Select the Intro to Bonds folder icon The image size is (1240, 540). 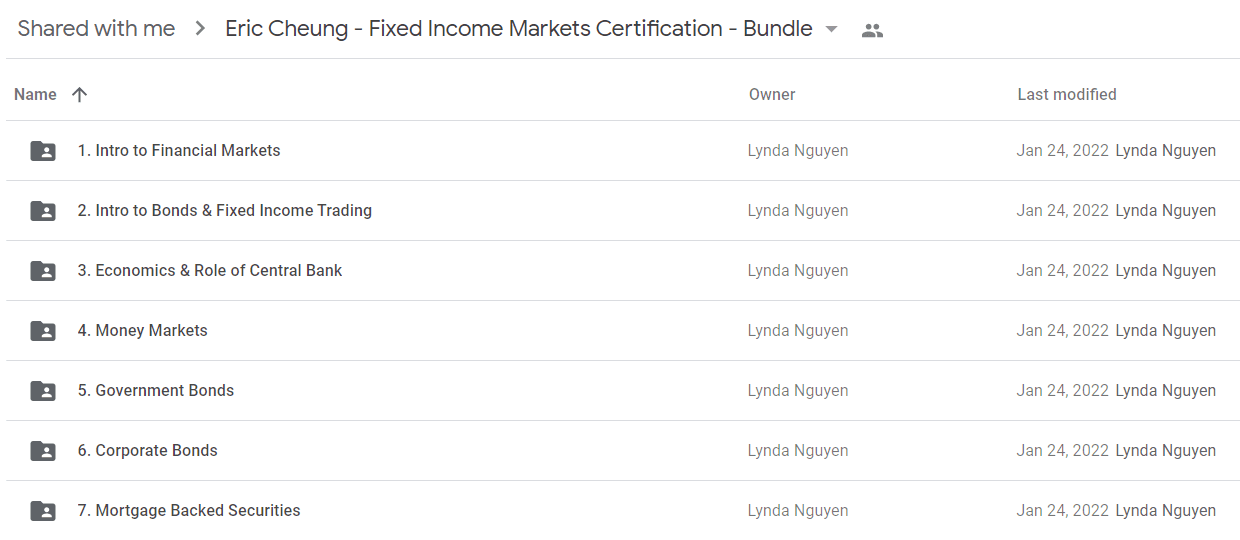43,211
